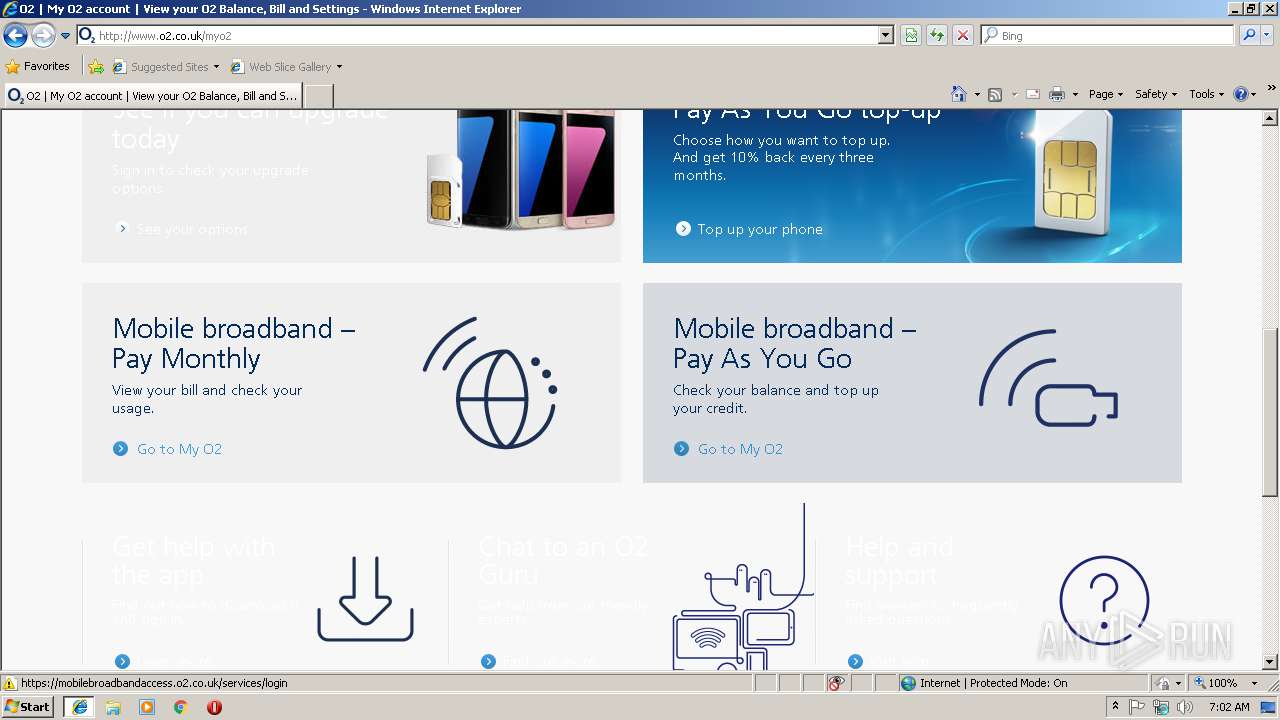Viewport: 1280px width, 720px height.
Task: Click Mobile broadband Pay Monthly heading
Action: click(234, 343)
